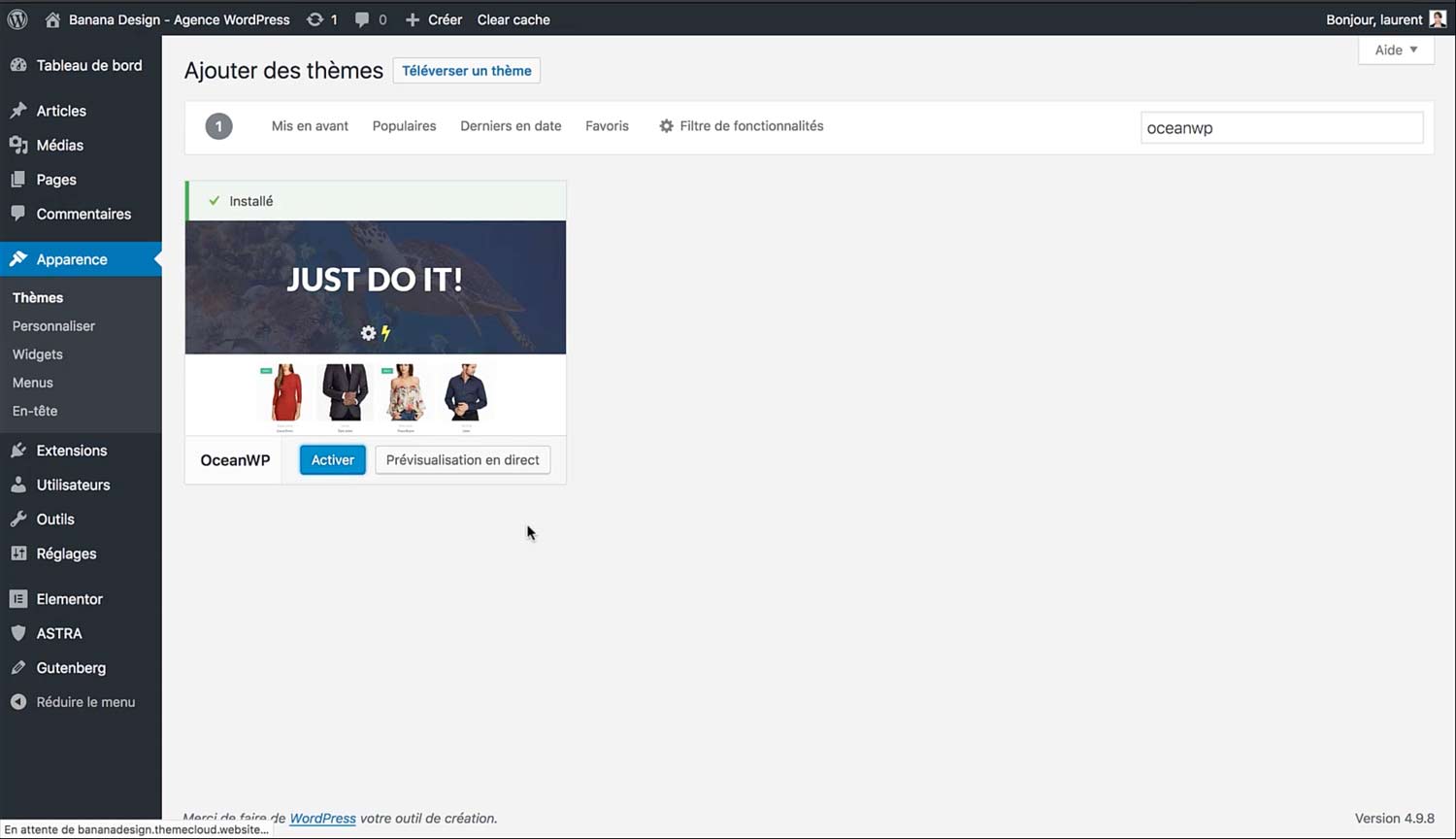Image resolution: width=1456 pixels, height=839 pixels.
Task: Open the Widgets submenu item
Action: click(x=37, y=354)
